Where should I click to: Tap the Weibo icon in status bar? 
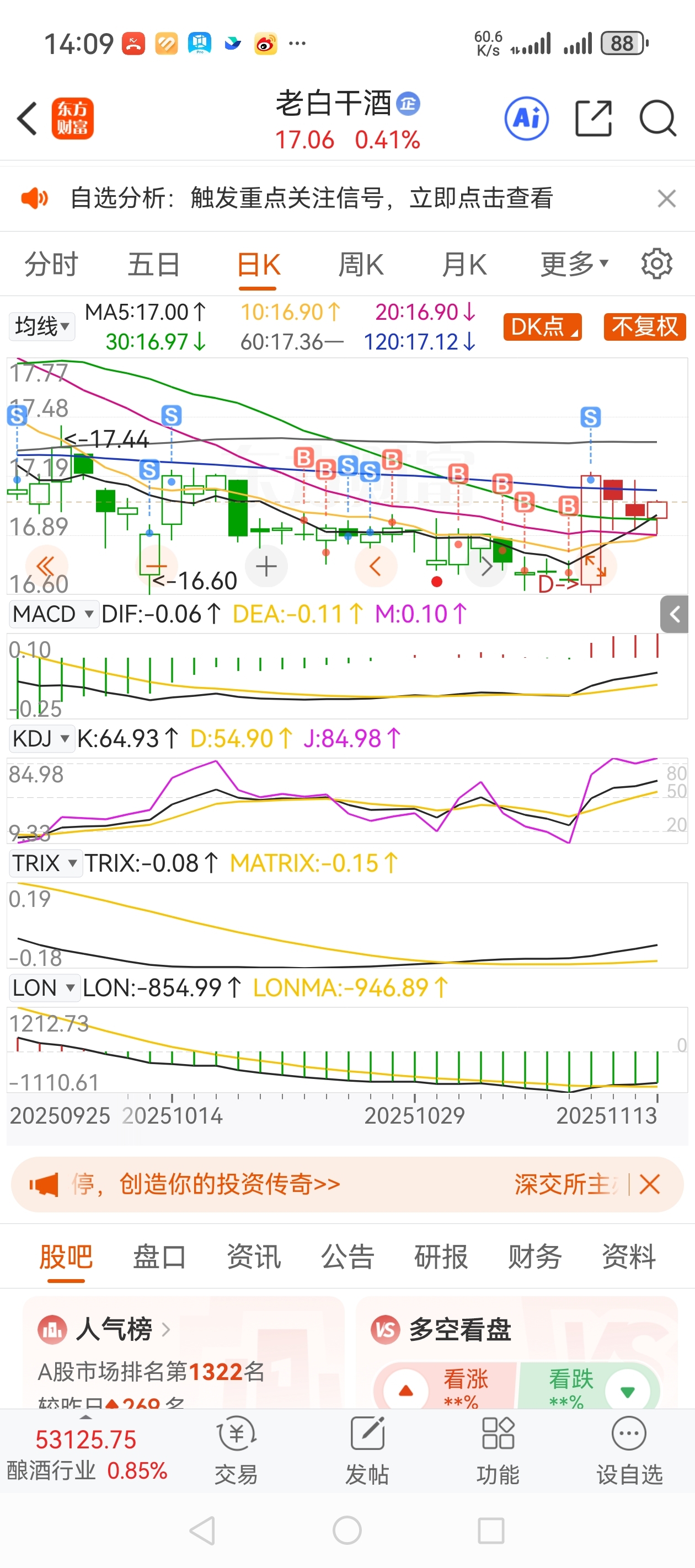click(x=265, y=44)
